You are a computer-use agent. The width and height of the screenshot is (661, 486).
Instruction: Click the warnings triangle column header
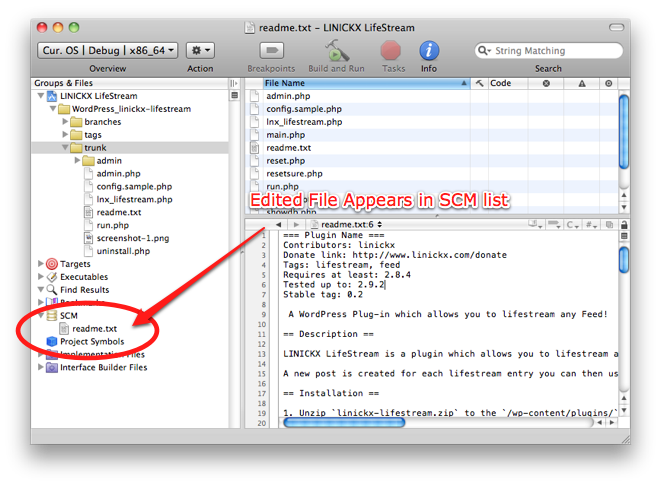click(x=582, y=83)
